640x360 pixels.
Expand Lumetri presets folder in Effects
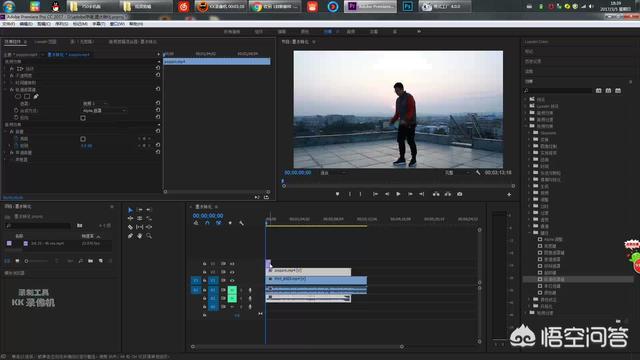(x=526, y=106)
